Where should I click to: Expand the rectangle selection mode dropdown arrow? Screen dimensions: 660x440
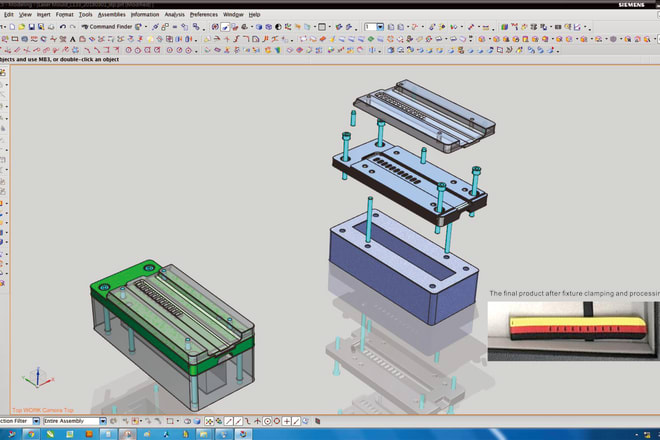(178, 421)
